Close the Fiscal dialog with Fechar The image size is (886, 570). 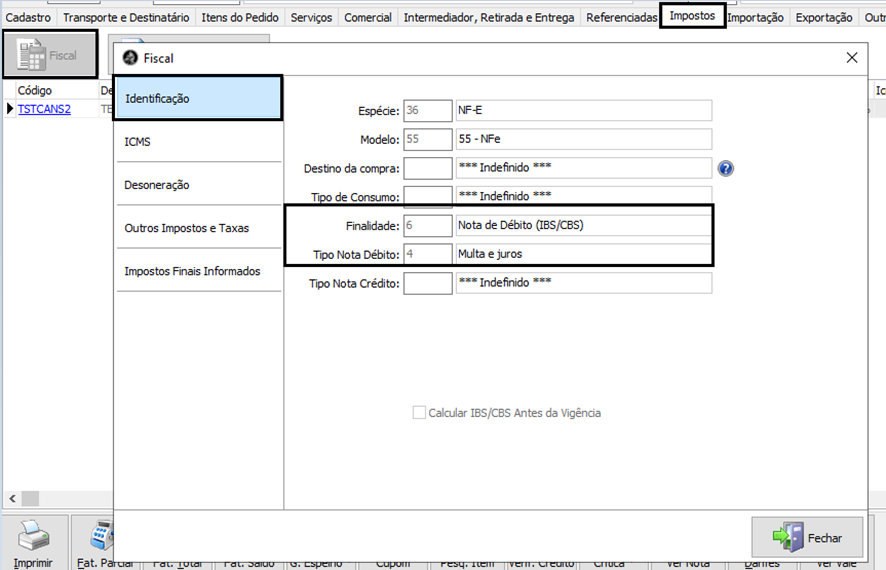pyautogui.click(x=807, y=537)
